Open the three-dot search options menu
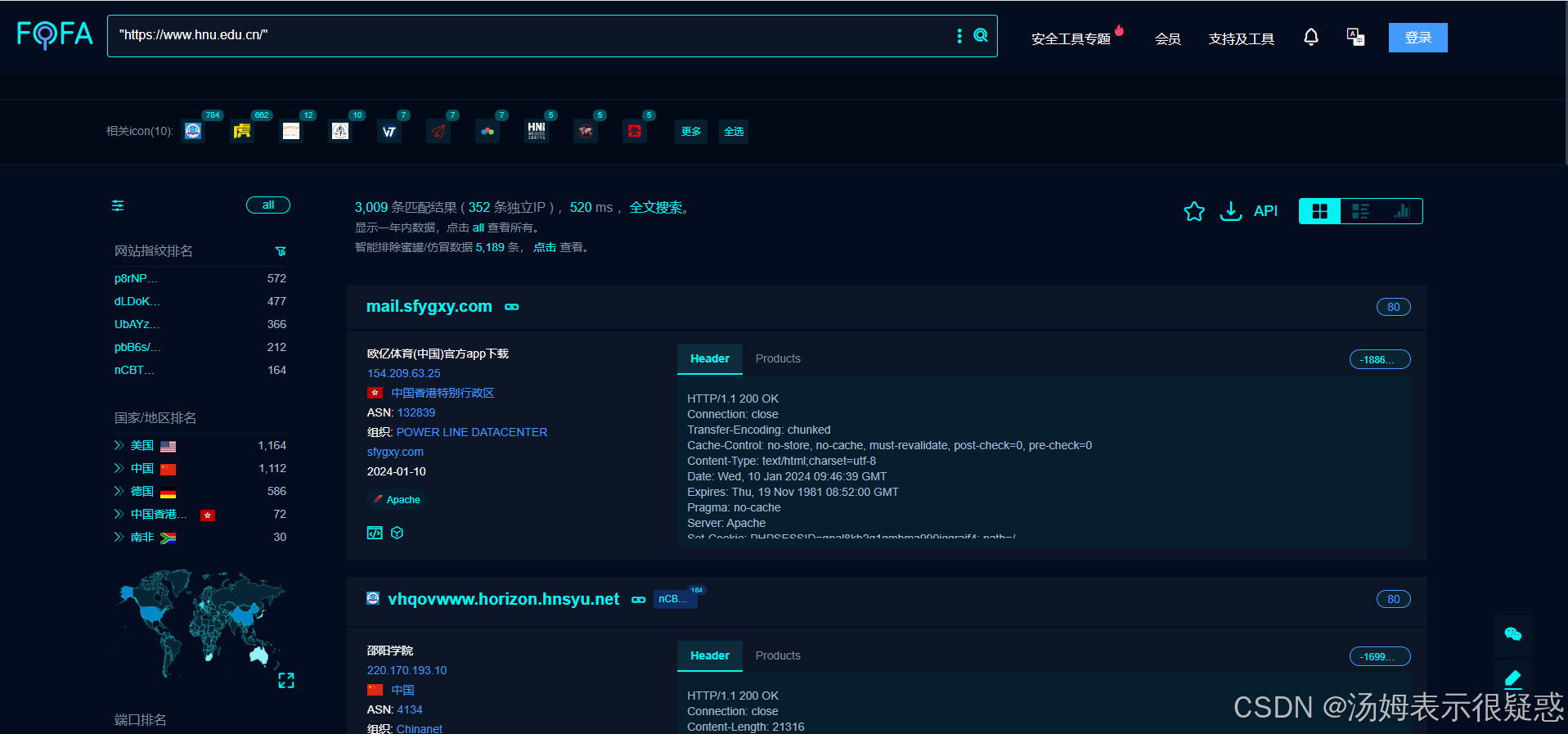The image size is (1568, 734). pos(959,36)
